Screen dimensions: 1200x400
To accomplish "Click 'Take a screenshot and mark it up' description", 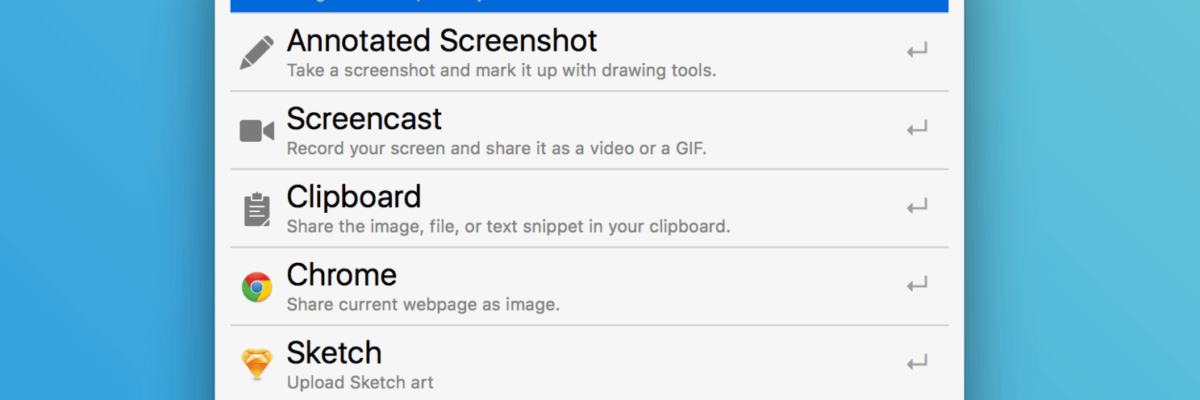I will [501, 71].
